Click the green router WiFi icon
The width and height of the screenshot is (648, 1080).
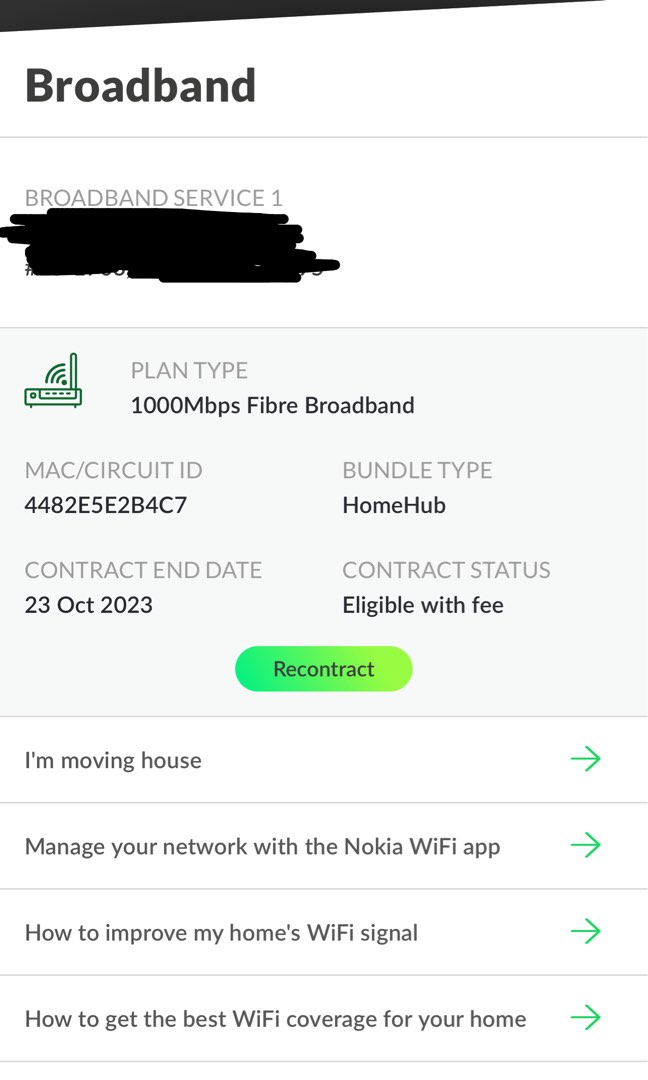(55, 380)
